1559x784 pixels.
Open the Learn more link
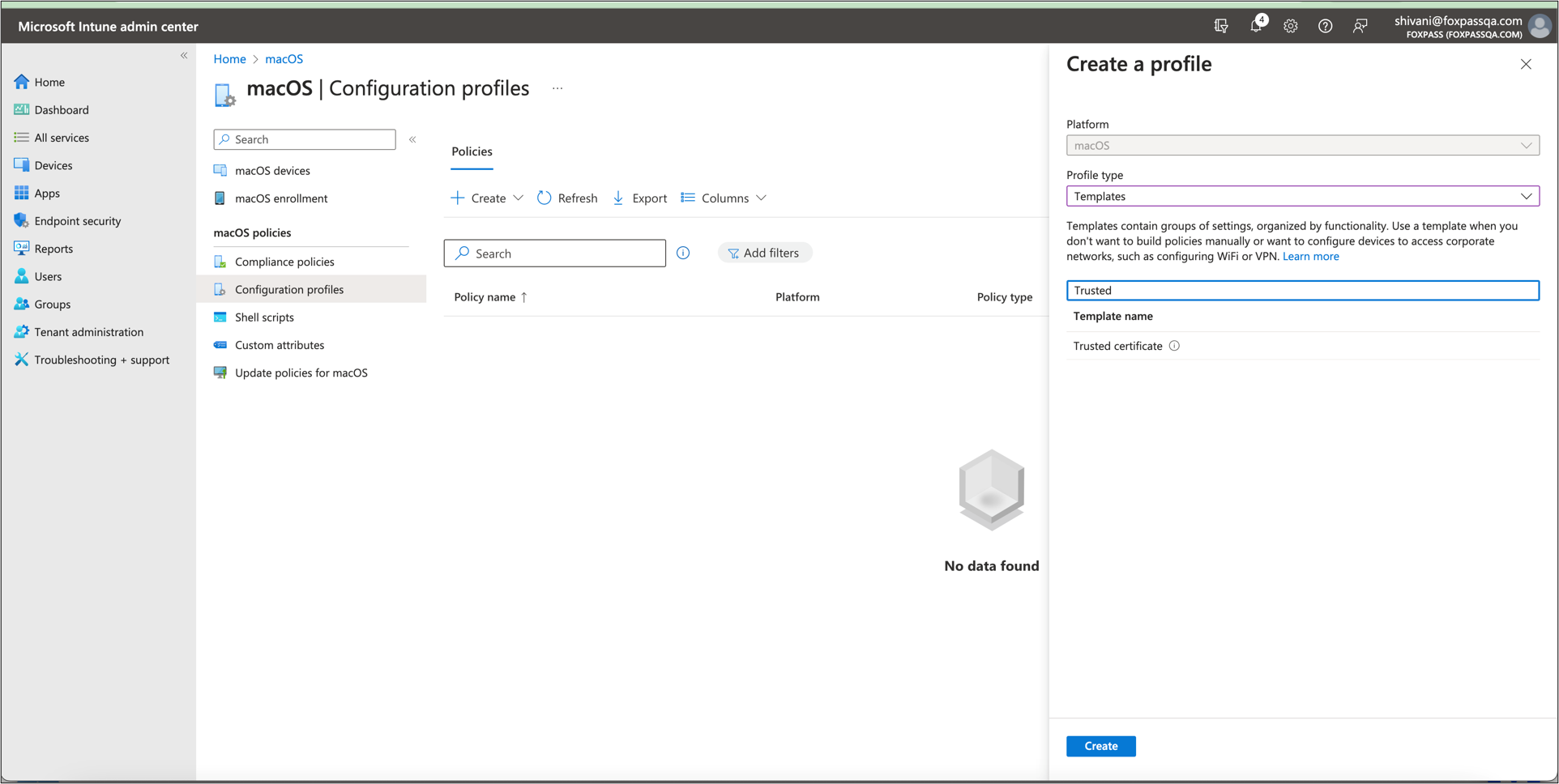click(x=1310, y=256)
